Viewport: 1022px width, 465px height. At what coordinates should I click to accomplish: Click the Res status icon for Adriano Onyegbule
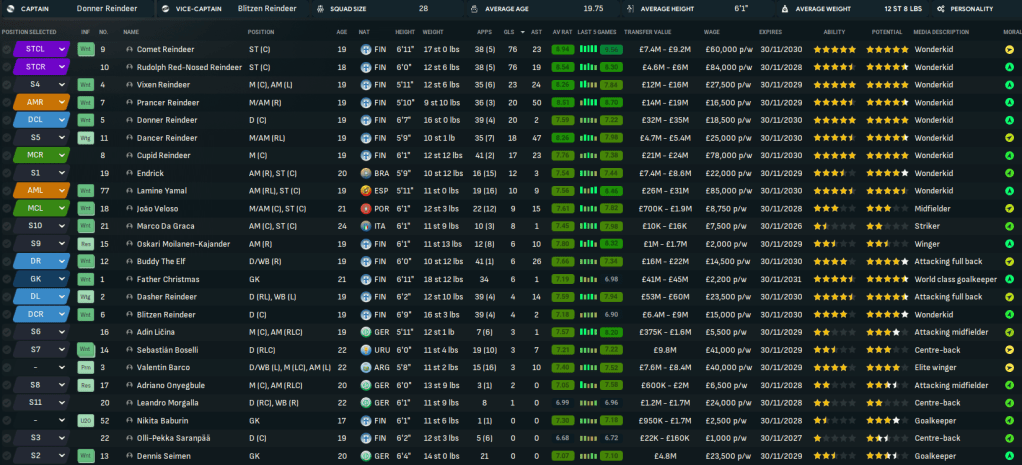(86, 384)
